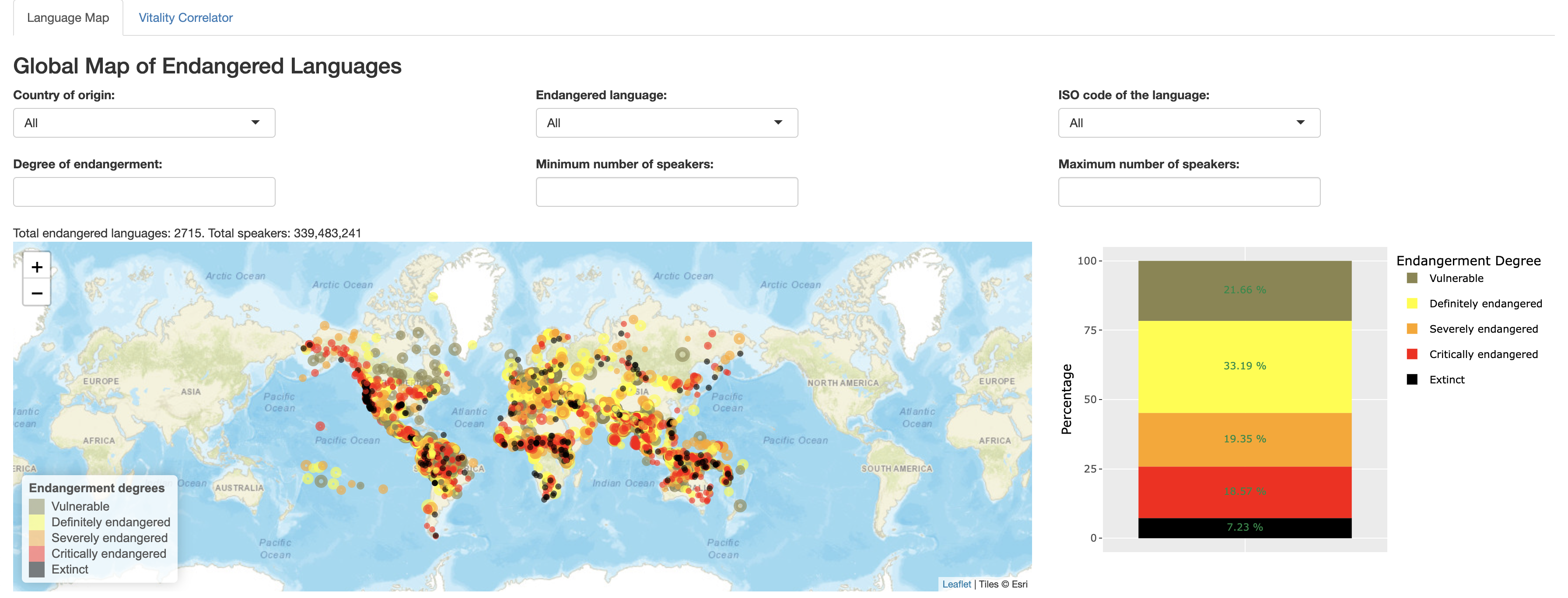This screenshot has width=1568, height=598.
Task: Click in the Minimum number of speakers field
Action: [x=668, y=192]
